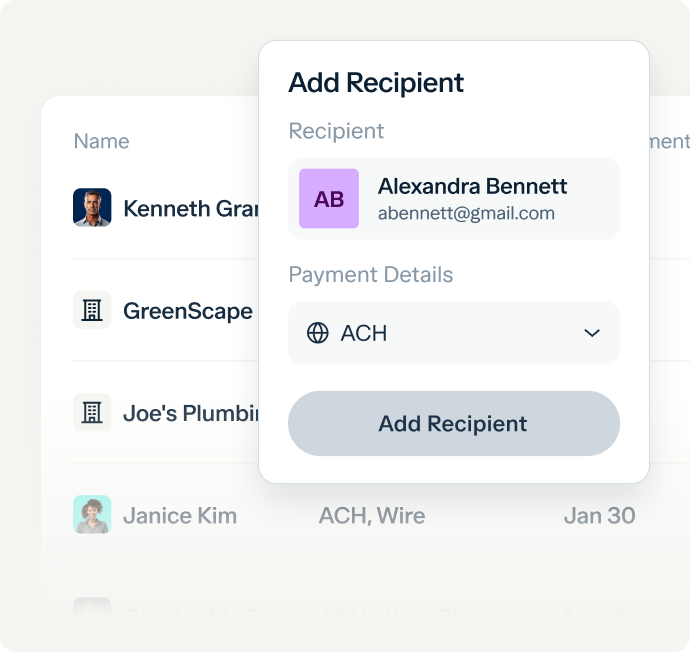
Task: Click the GreenScape building icon
Action: [92, 310]
